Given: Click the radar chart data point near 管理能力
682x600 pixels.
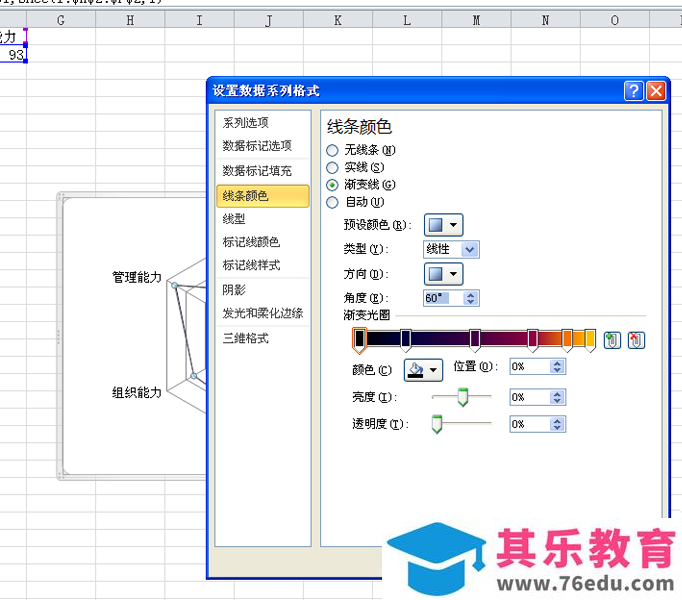Looking at the screenshot, I should [174, 285].
